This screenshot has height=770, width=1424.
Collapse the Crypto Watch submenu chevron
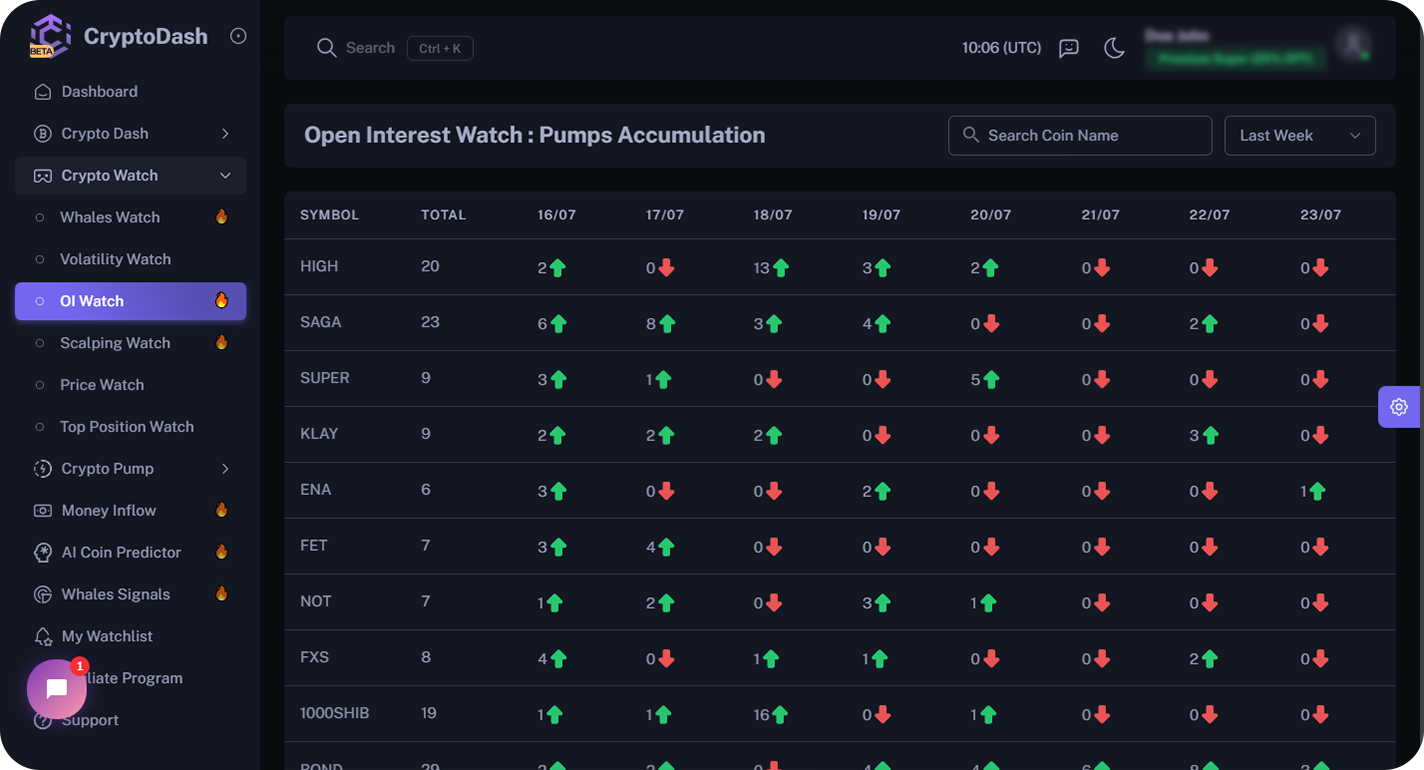pyautogui.click(x=225, y=176)
